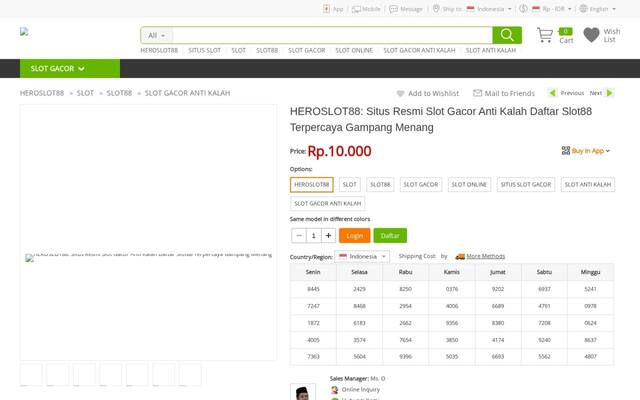The height and width of the screenshot is (400, 640).
Task: Select the HEROSLOT88 option
Action: (312, 184)
